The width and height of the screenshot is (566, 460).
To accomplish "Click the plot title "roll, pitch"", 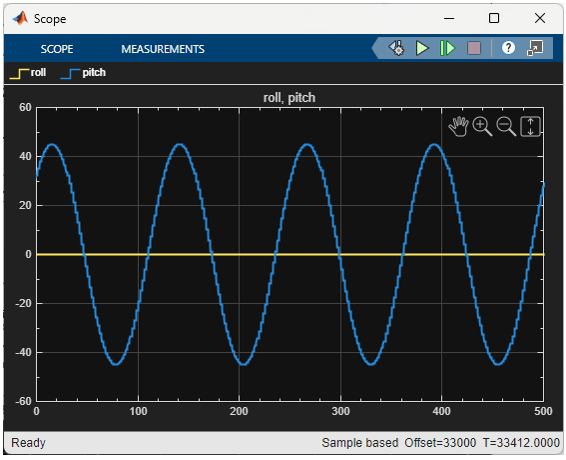I will [x=289, y=98].
